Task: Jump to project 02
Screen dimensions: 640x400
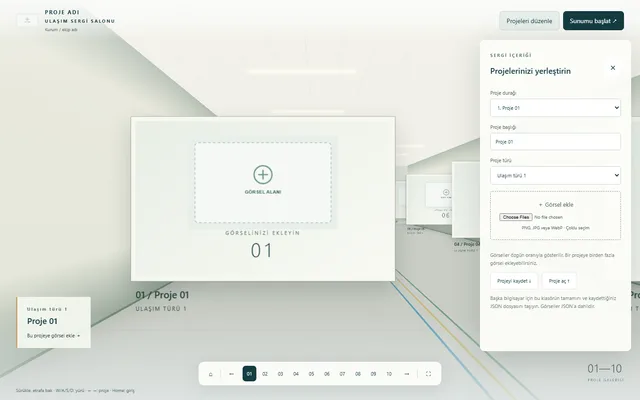Action: pos(265,374)
